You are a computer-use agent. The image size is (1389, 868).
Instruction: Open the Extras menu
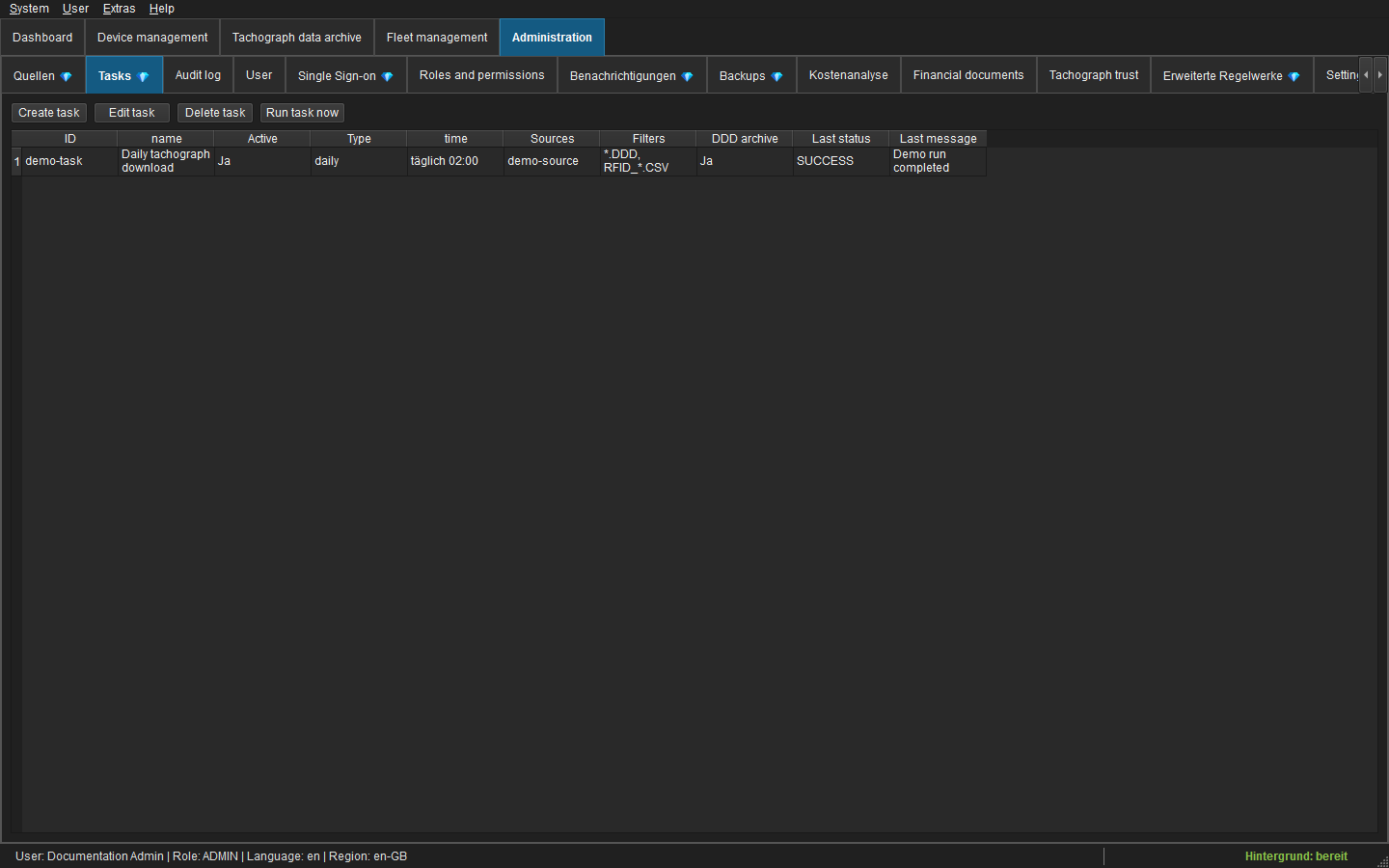[x=119, y=9]
